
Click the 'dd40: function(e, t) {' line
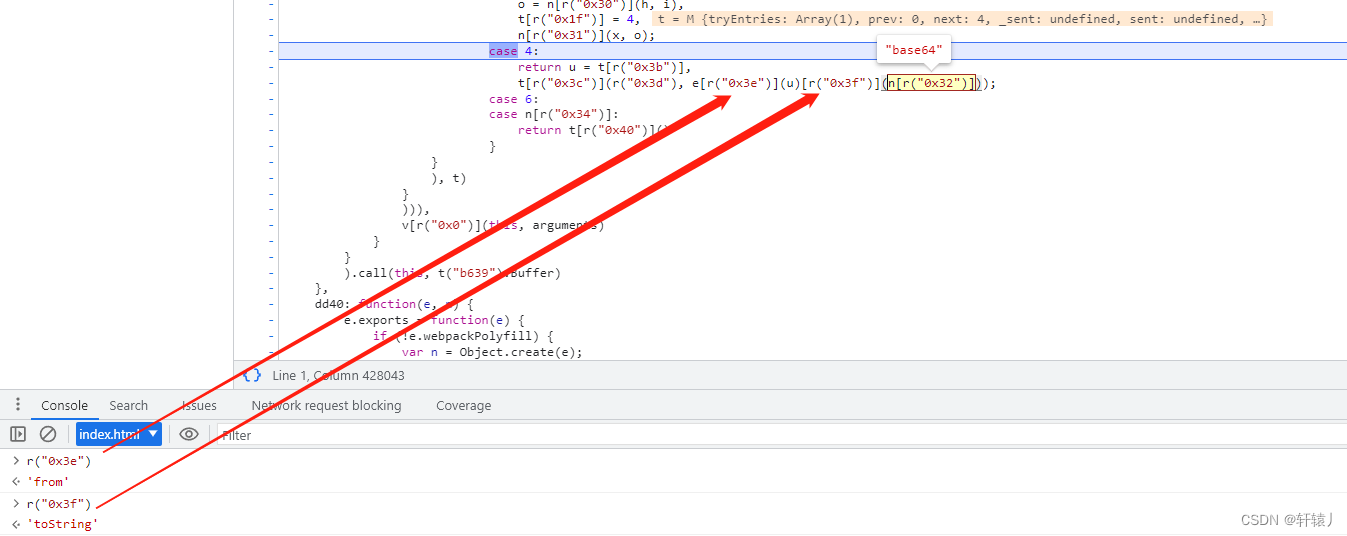(x=394, y=304)
